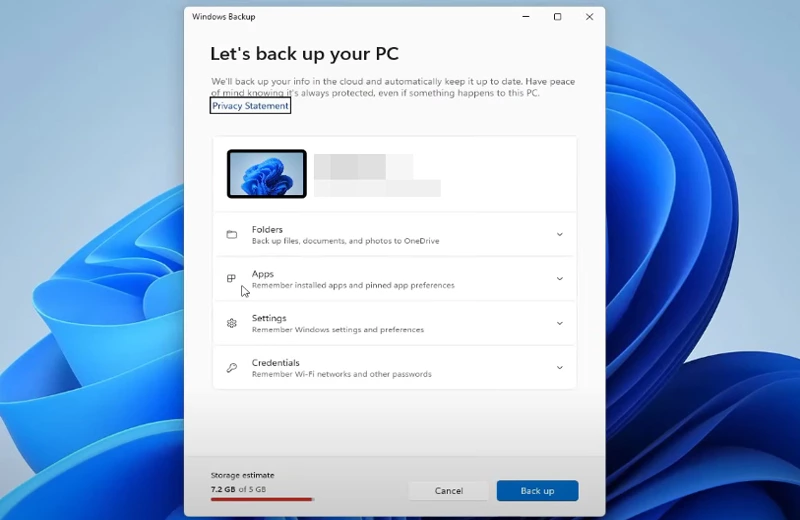This screenshot has height=520, width=800.
Task: Open the Privacy Statement link
Action: [250, 106]
